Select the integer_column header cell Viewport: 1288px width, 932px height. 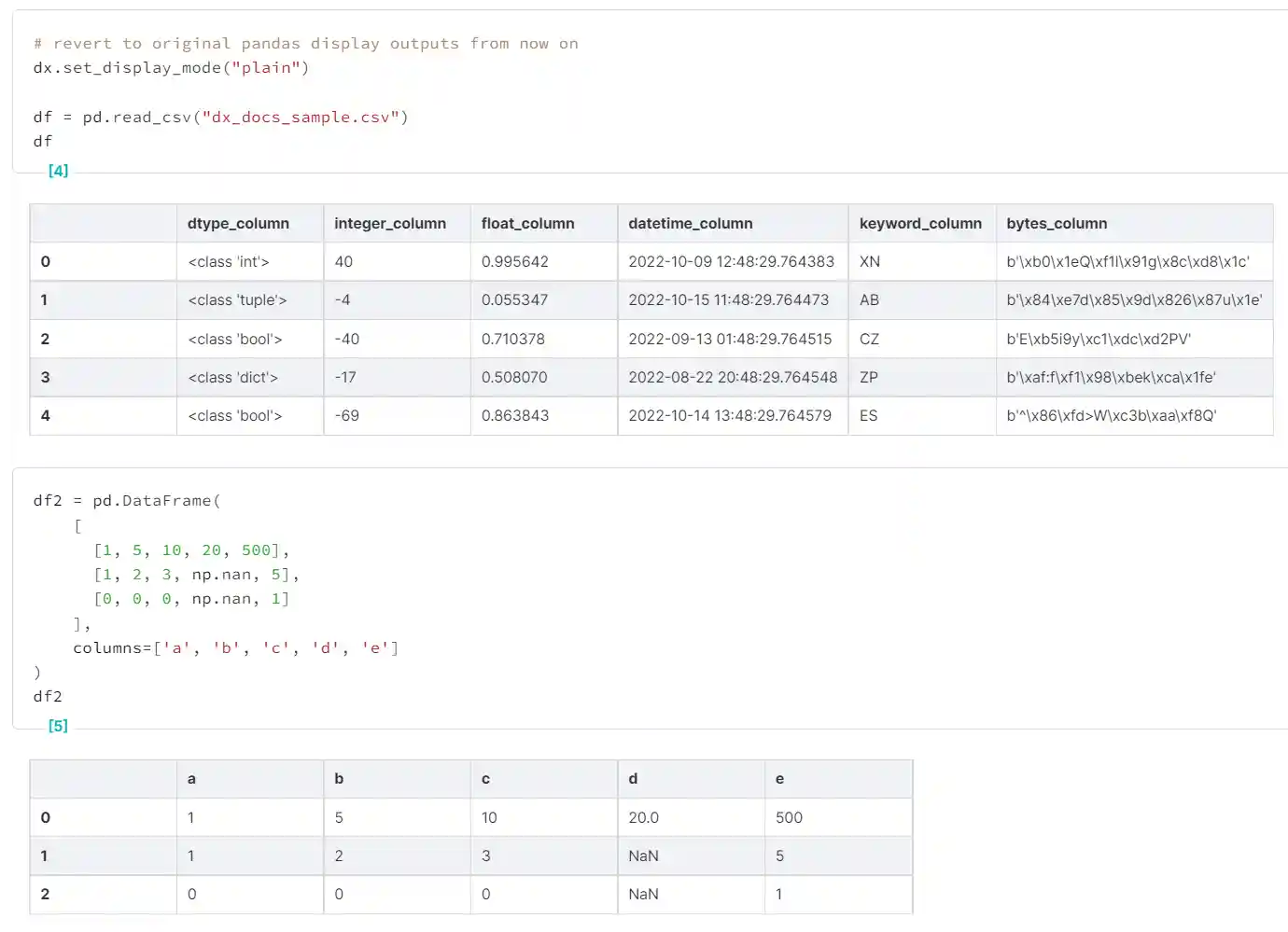click(x=390, y=224)
